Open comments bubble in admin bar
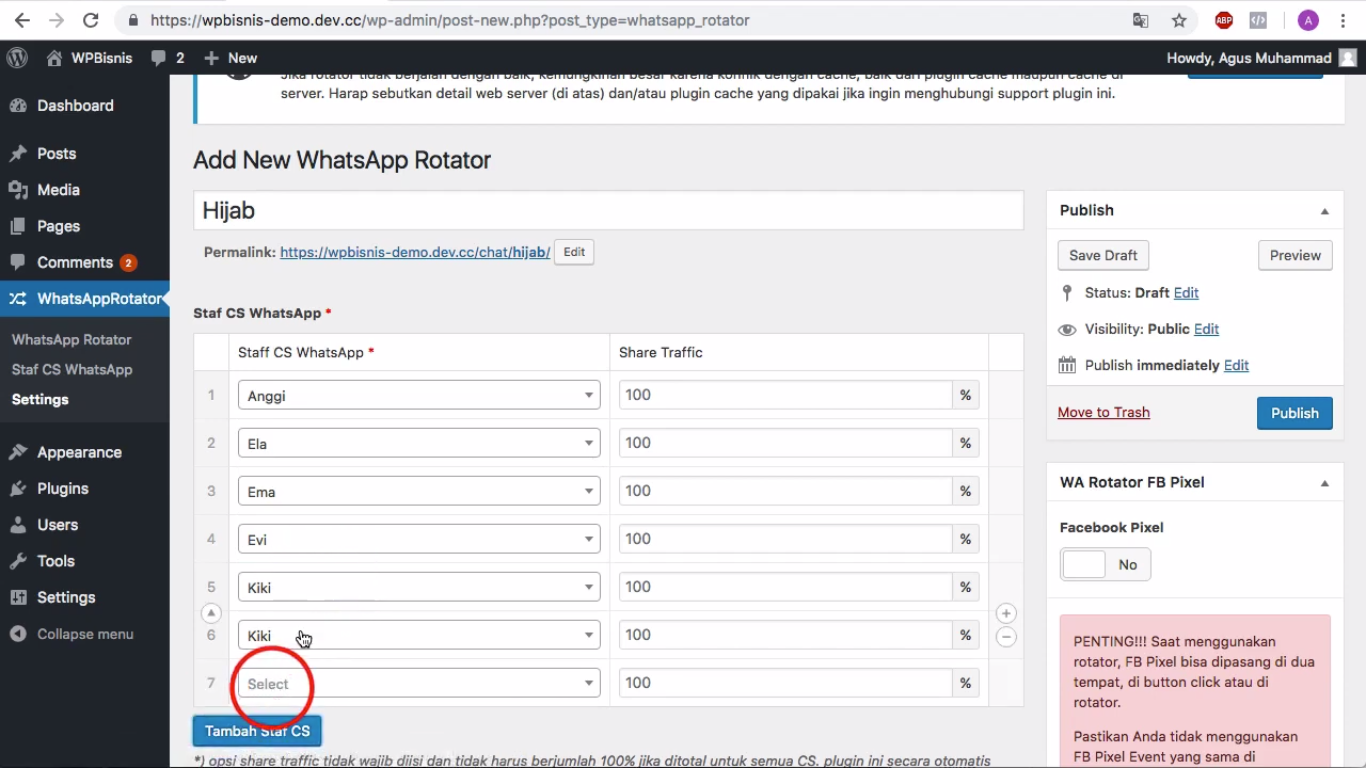 (168, 58)
